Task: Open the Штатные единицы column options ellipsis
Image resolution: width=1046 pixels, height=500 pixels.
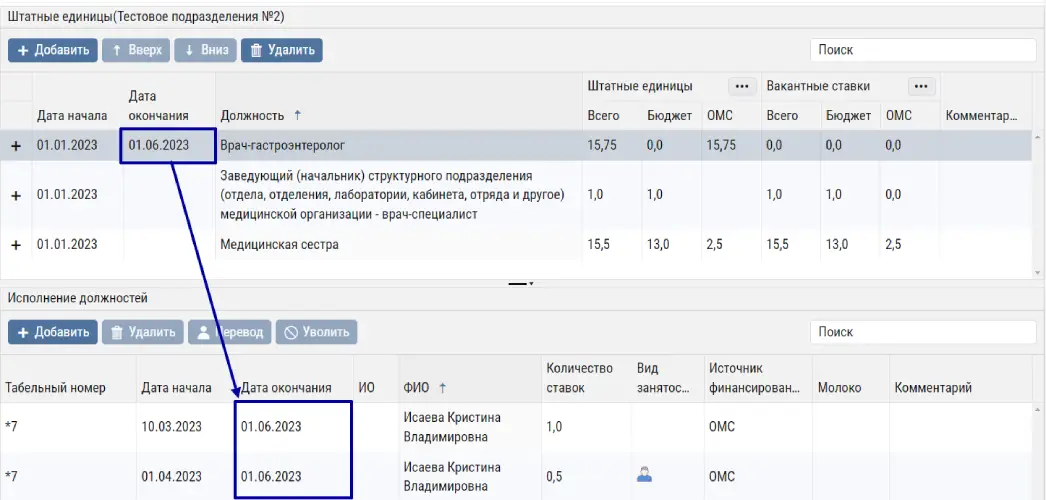Action: pyautogui.click(x=741, y=86)
